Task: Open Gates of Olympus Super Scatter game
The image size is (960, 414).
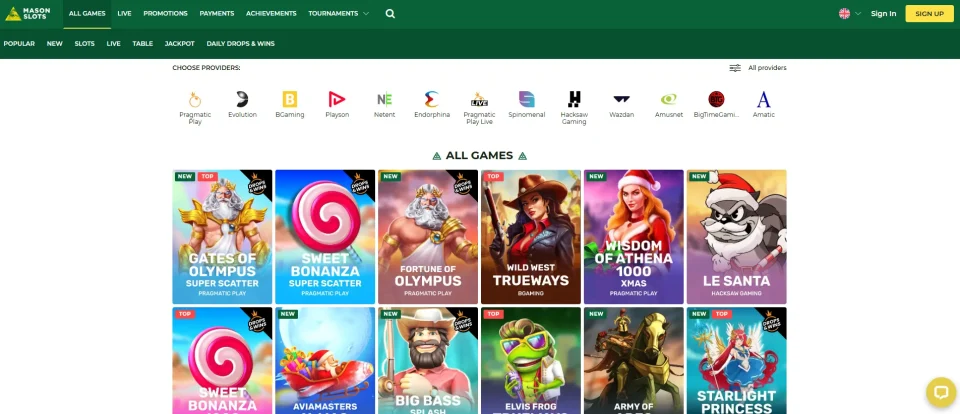Action: click(222, 237)
